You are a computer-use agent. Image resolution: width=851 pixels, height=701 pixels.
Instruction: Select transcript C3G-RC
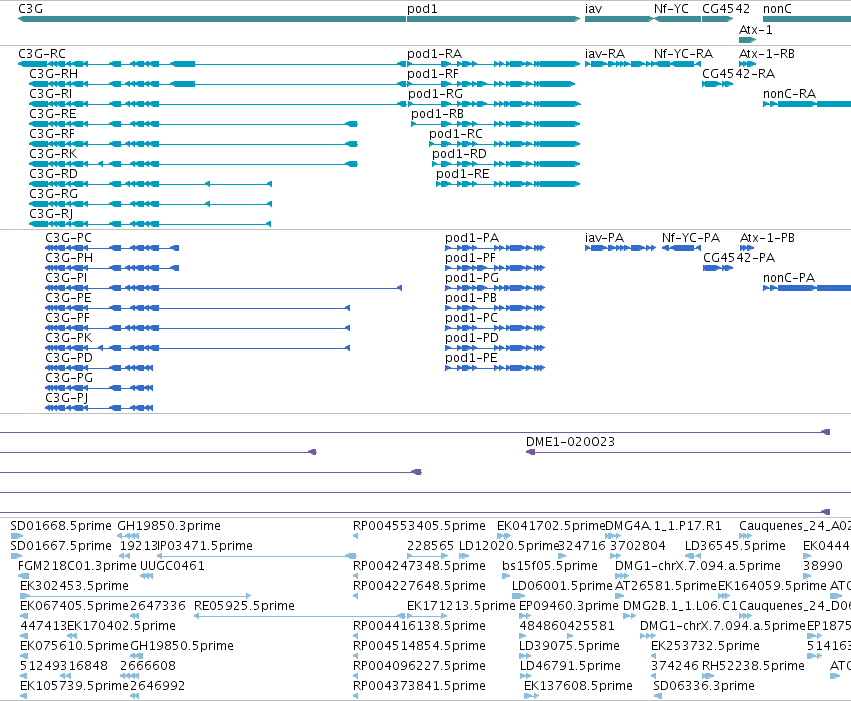(212, 64)
